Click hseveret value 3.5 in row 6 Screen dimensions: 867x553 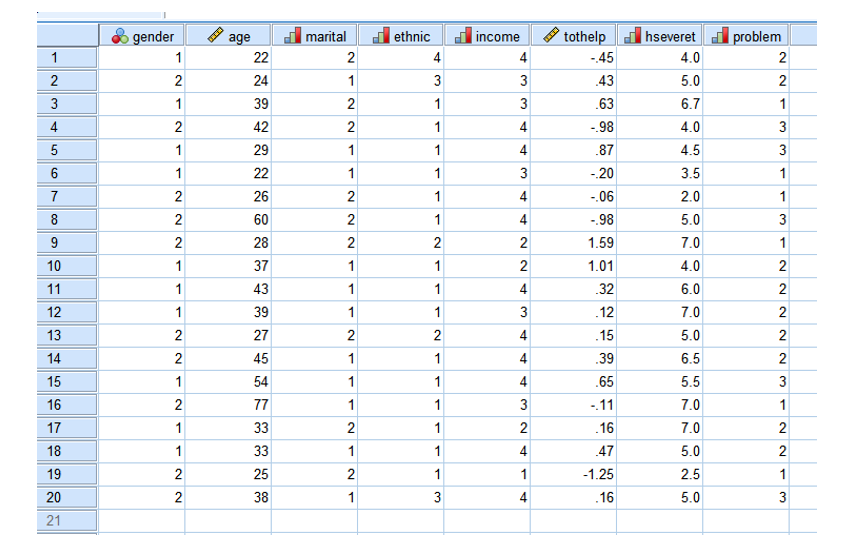(690, 174)
